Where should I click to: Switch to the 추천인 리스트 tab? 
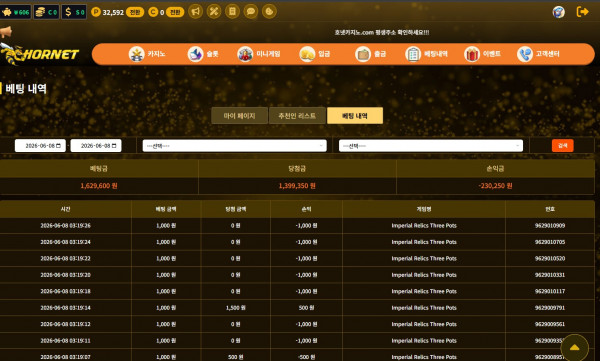pos(297,116)
